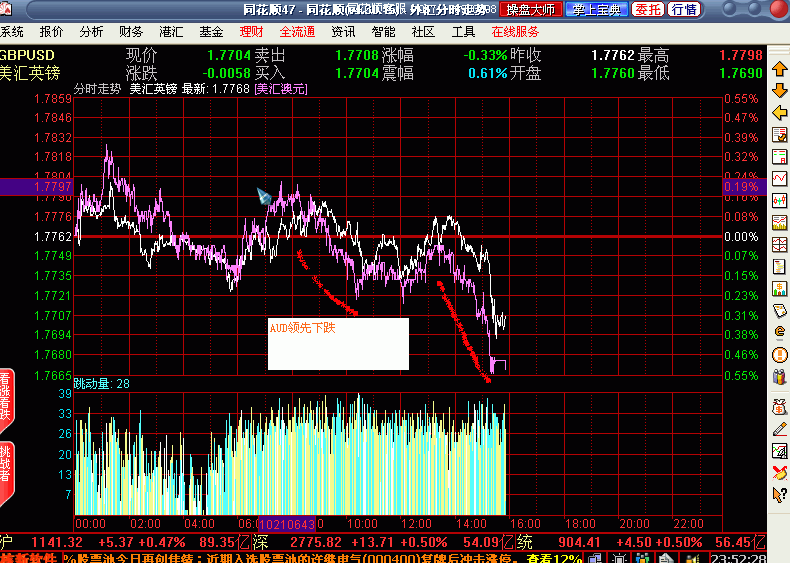Click the orange down arrow icon
Screen dimensions: 790x563
[779, 91]
